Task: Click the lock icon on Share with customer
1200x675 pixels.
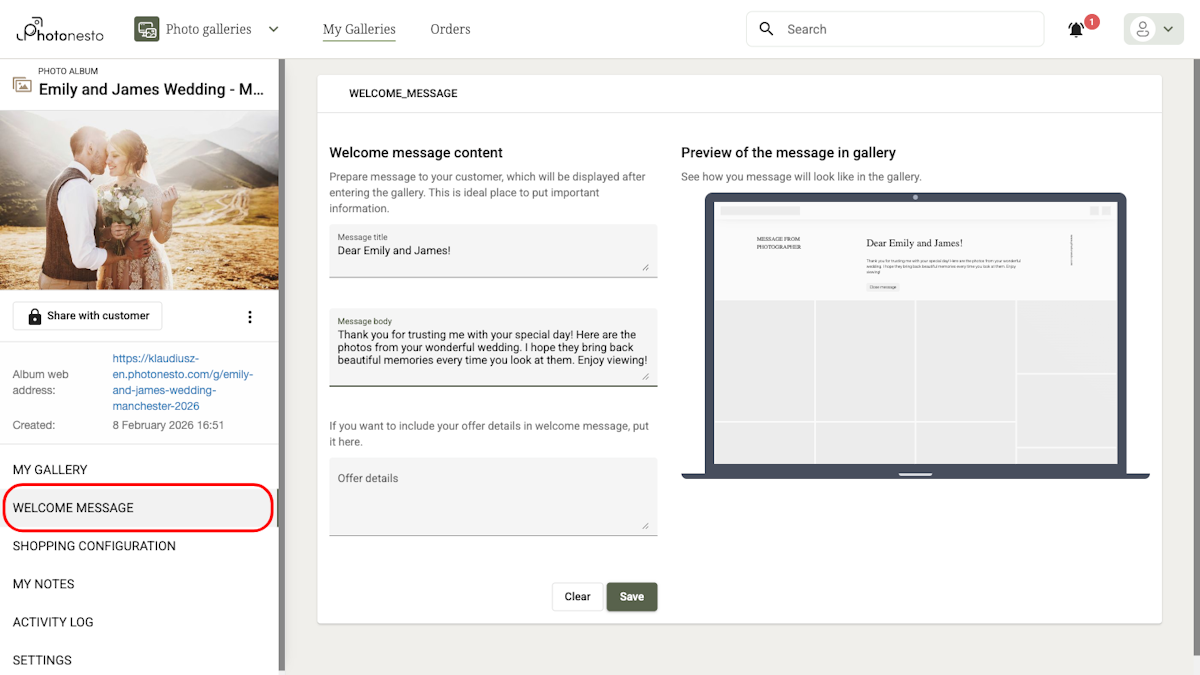Action: tap(35, 315)
